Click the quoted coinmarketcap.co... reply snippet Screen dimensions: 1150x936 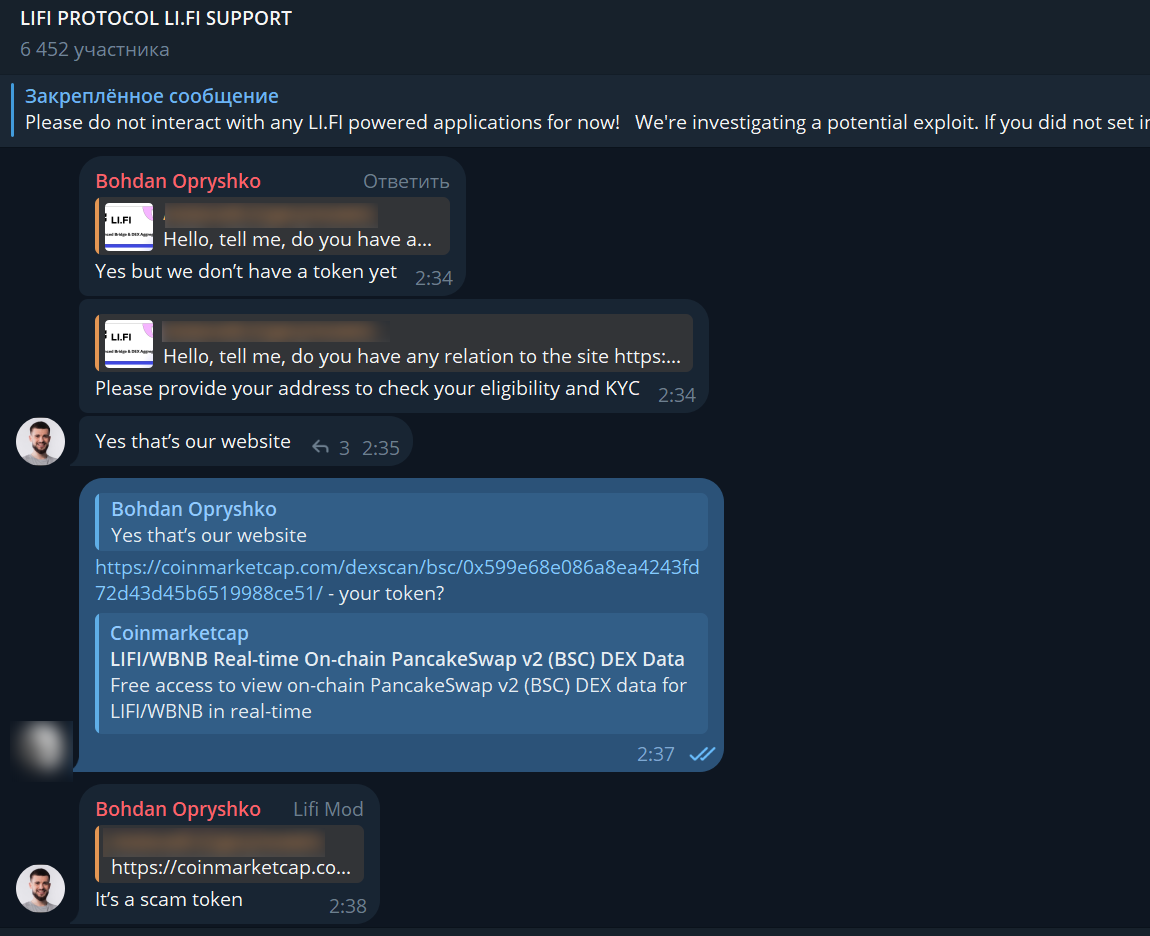pyautogui.click(x=230, y=854)
